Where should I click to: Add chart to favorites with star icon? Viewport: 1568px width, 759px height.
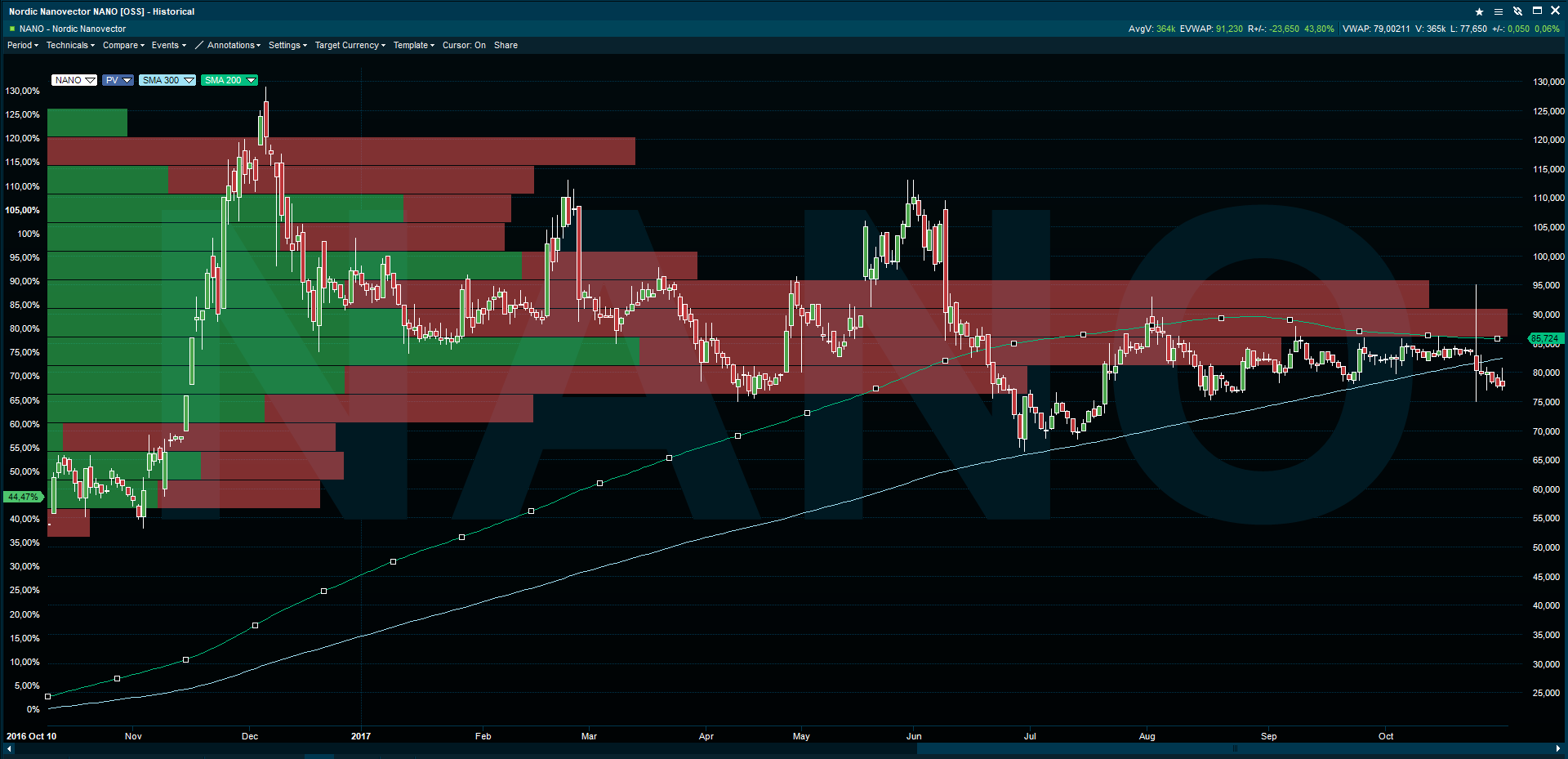1479,11
